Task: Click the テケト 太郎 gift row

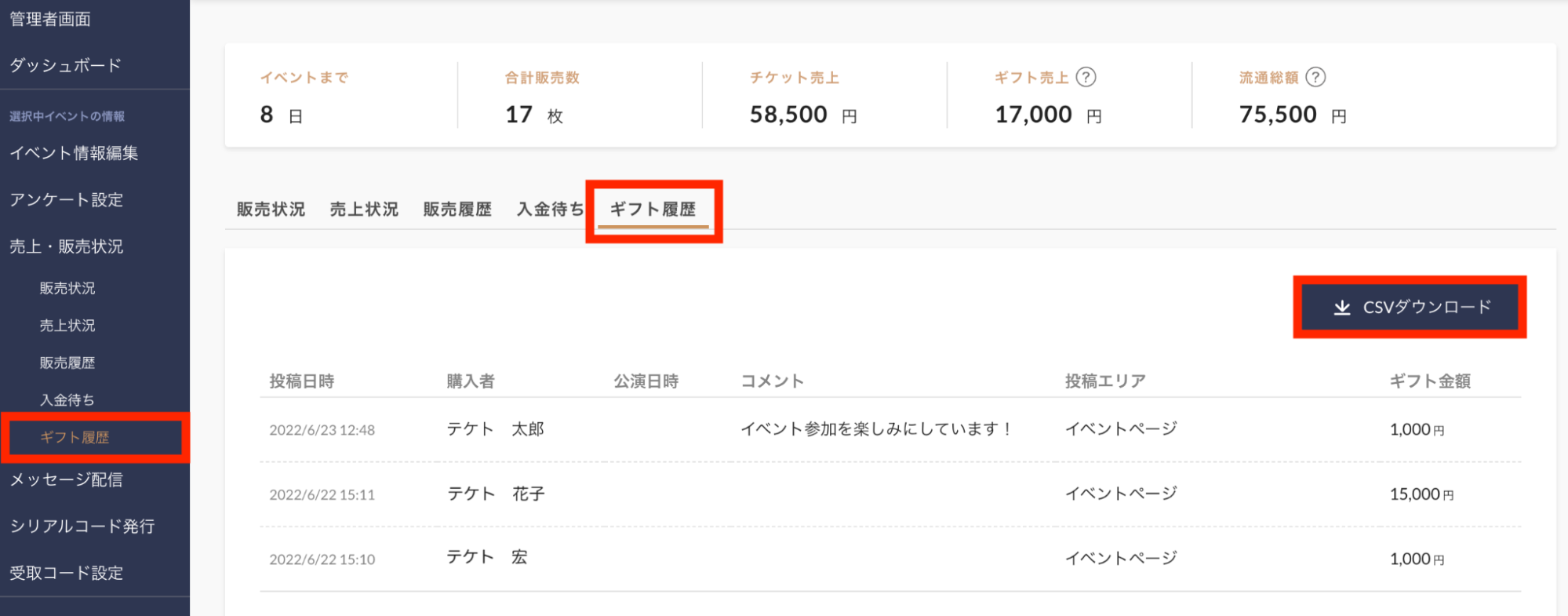Action: [890, 429]
